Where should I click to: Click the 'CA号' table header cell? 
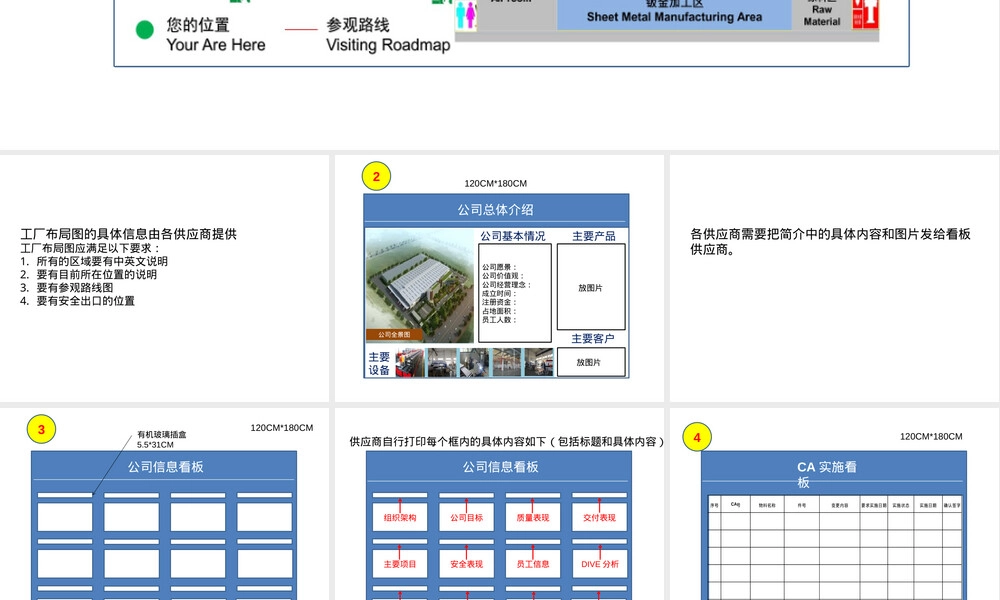[735, 504]
